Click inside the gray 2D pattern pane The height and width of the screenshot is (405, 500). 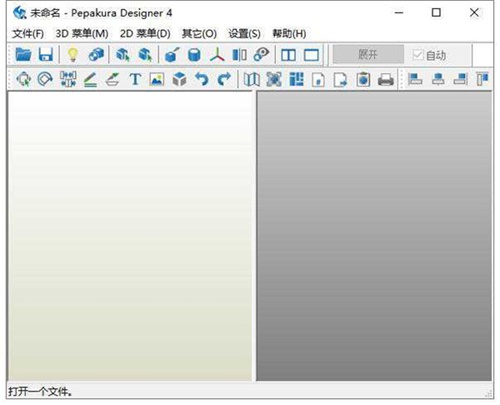coord(374,236)
